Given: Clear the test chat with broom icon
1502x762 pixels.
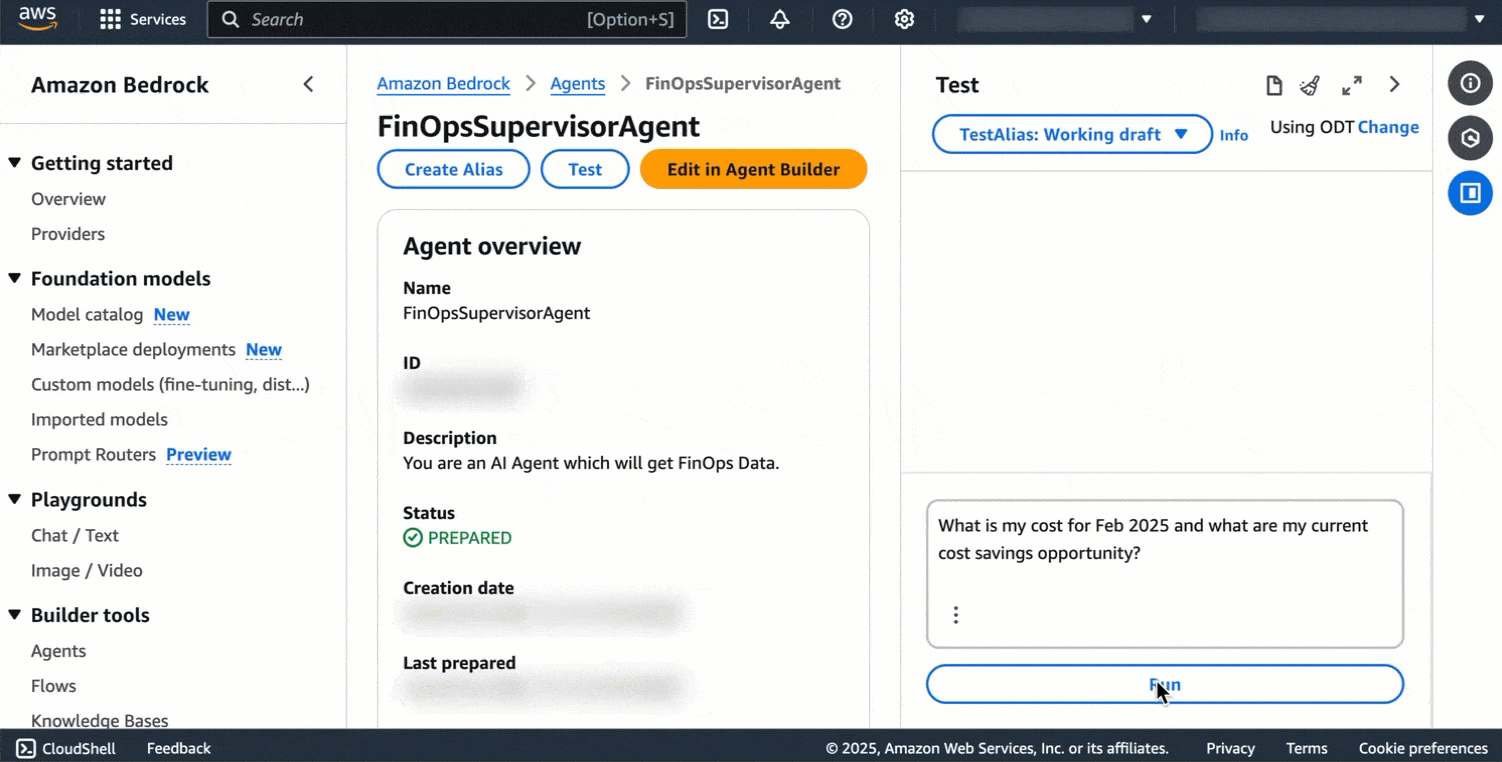Looking at the screenshot, I should tap(1310, 85).
